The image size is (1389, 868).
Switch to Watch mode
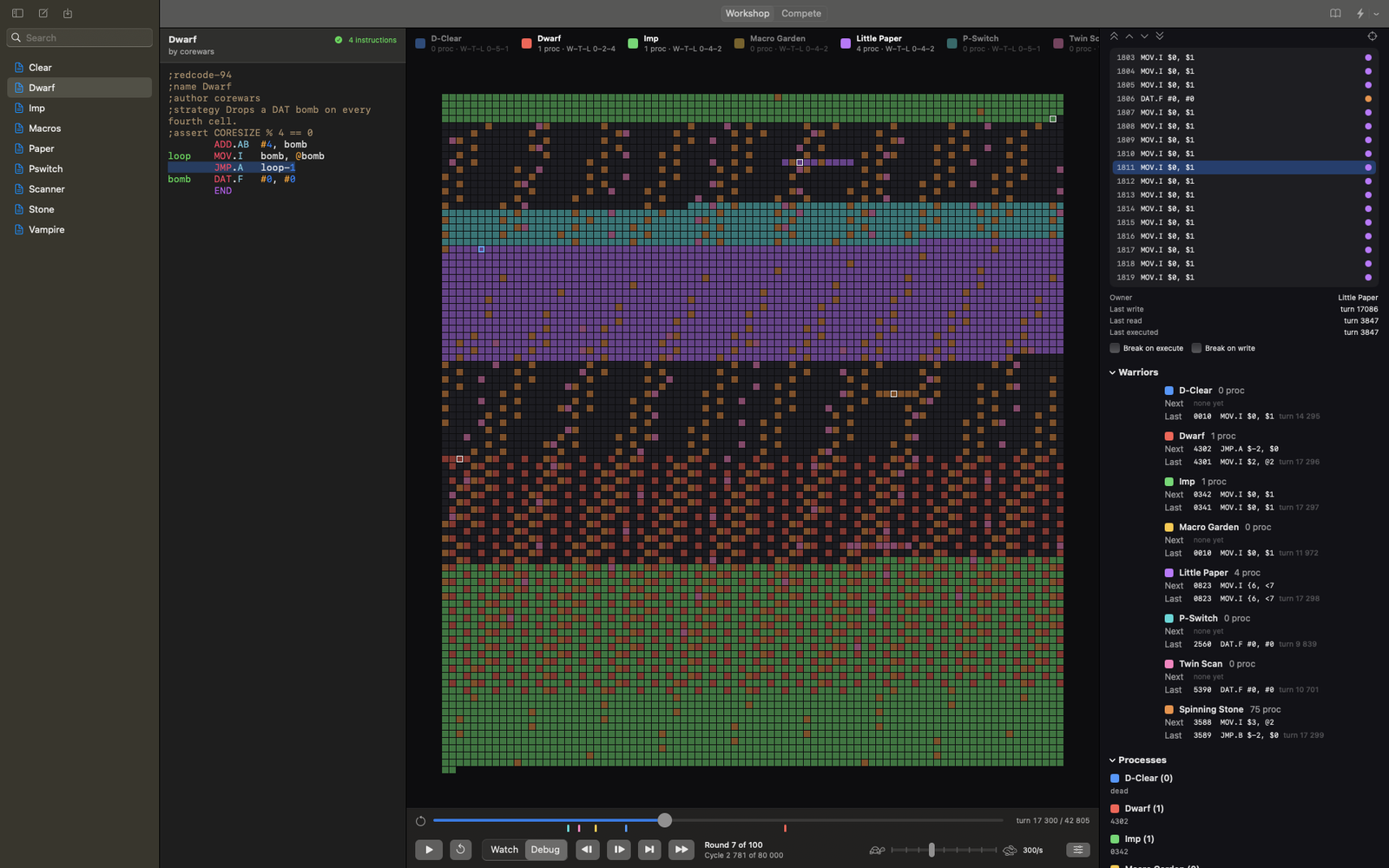(x=504, y=850)
